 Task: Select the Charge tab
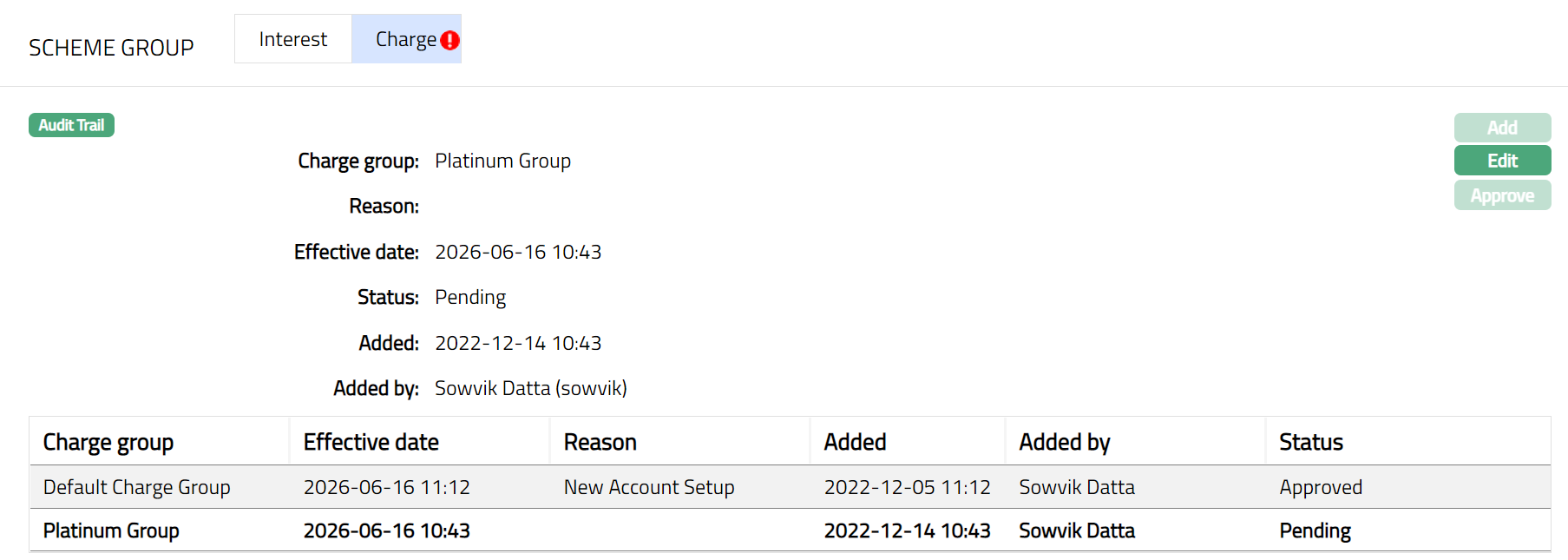pos(405,39)
